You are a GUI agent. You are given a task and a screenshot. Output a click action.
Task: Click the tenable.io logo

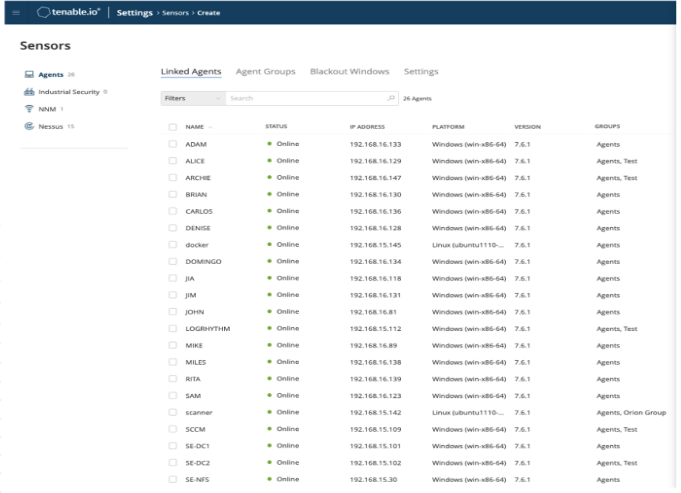tap(69, 12)
